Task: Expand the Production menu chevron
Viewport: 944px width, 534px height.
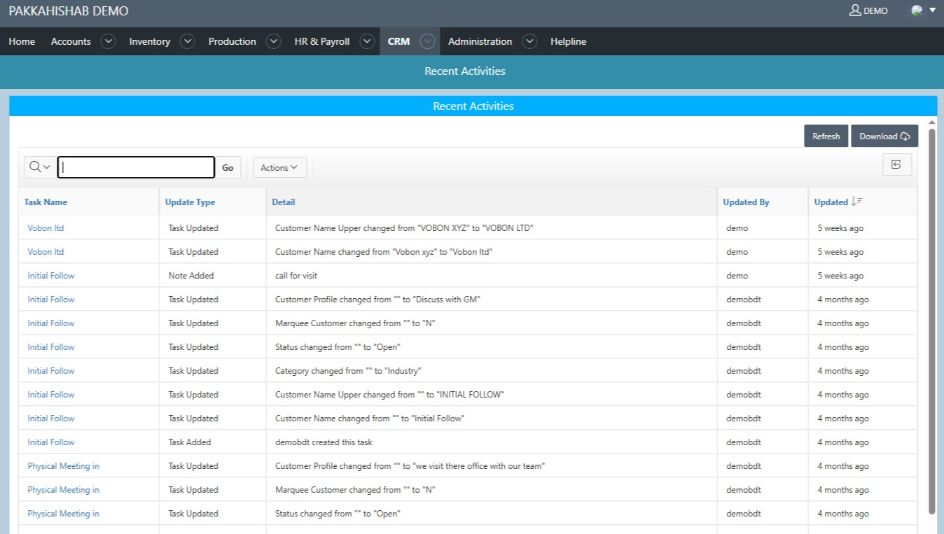Action: 273,42
